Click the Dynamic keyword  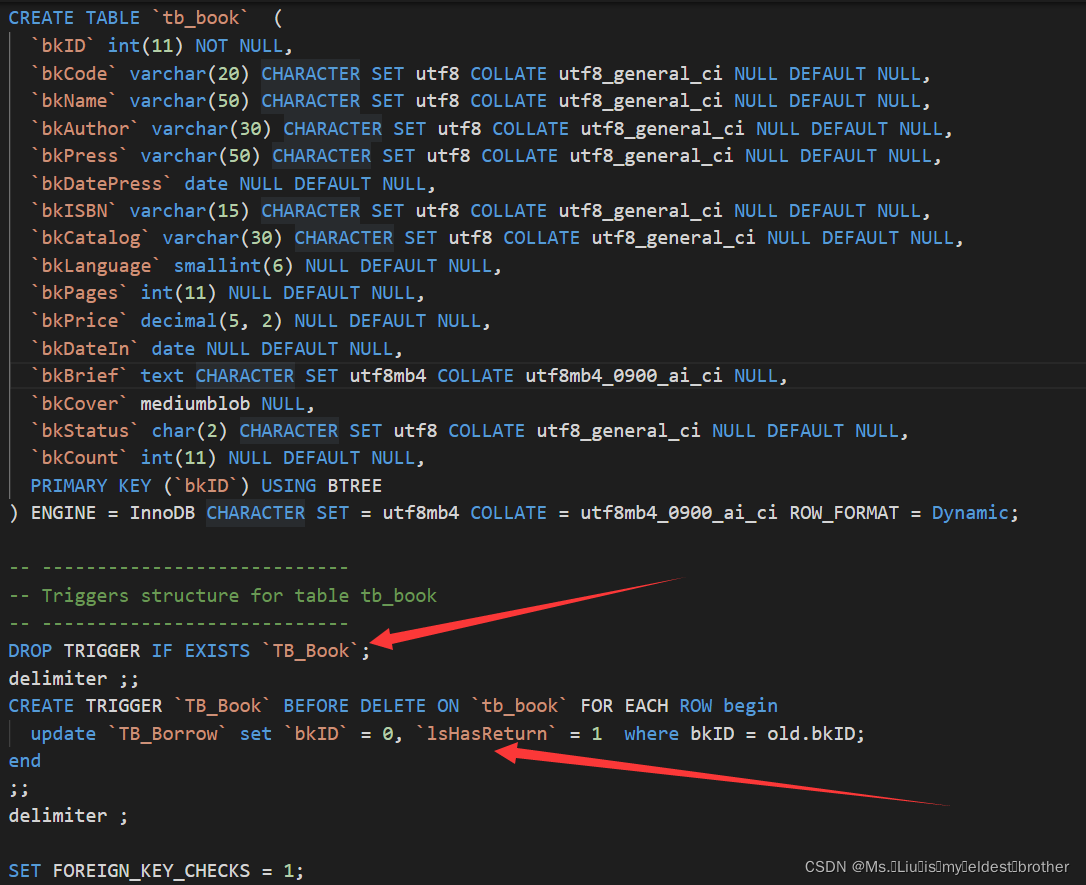click(970, 513)
